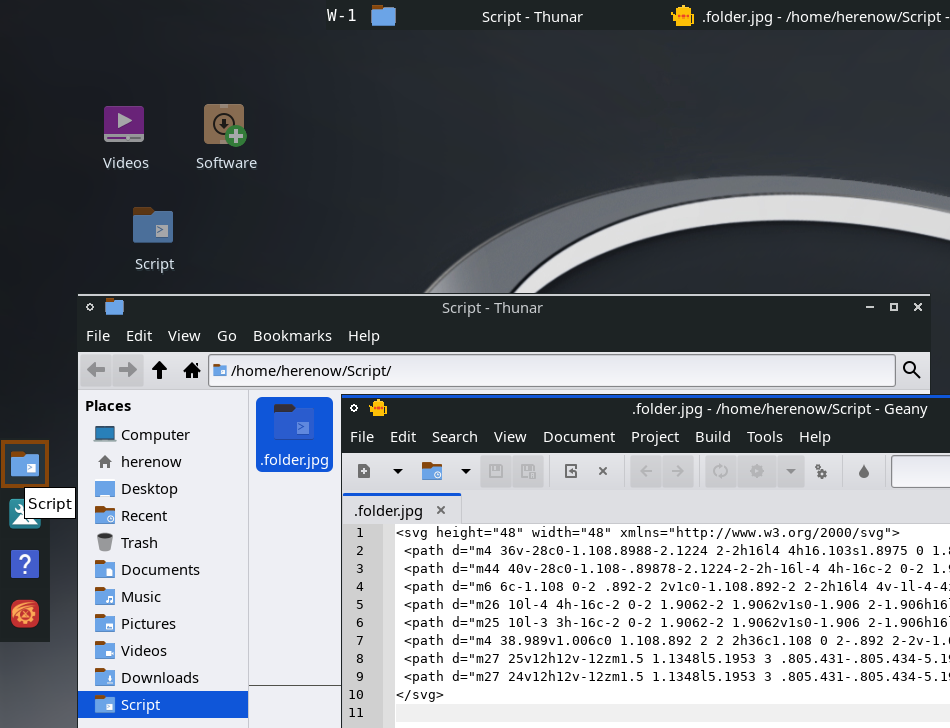Select Documents in Thunar Places
This screenshot has height=728, width=950.
(163, 570)
